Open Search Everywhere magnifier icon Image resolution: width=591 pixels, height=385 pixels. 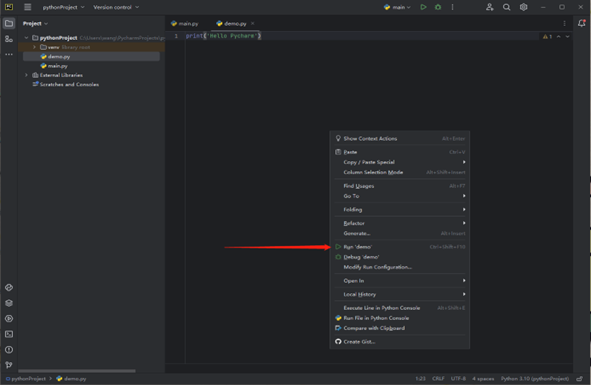[507, 7]
